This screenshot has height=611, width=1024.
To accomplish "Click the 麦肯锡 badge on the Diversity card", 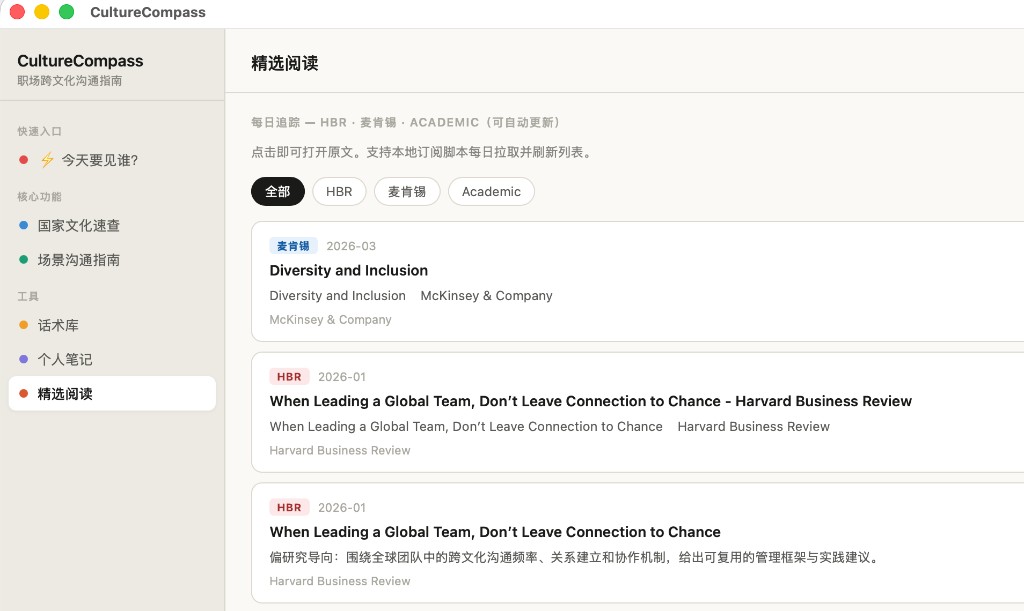I will [x=292, y=245].
